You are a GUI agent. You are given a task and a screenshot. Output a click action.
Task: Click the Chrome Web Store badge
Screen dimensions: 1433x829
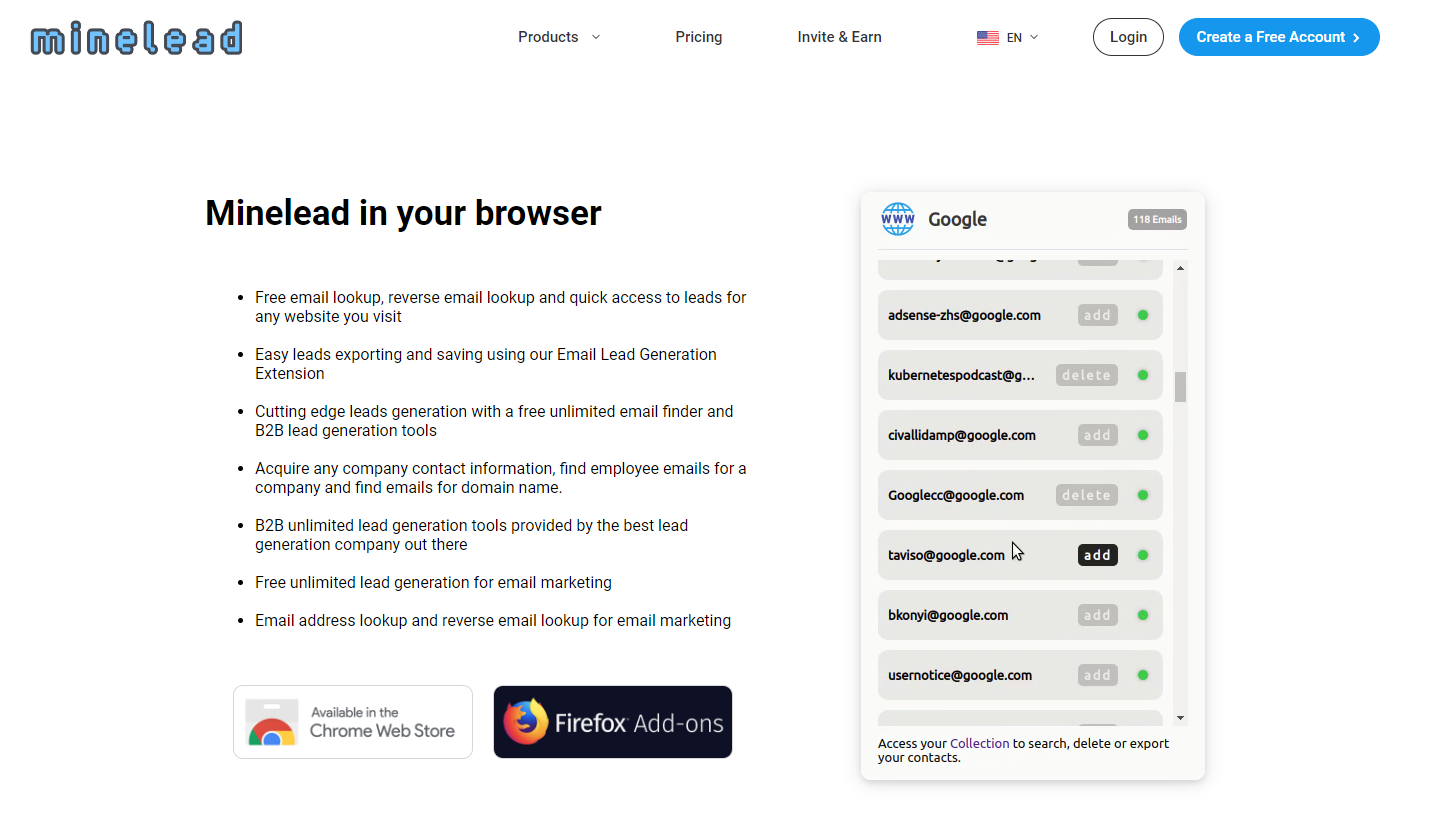pyautogui.click(x=353, y=722)
